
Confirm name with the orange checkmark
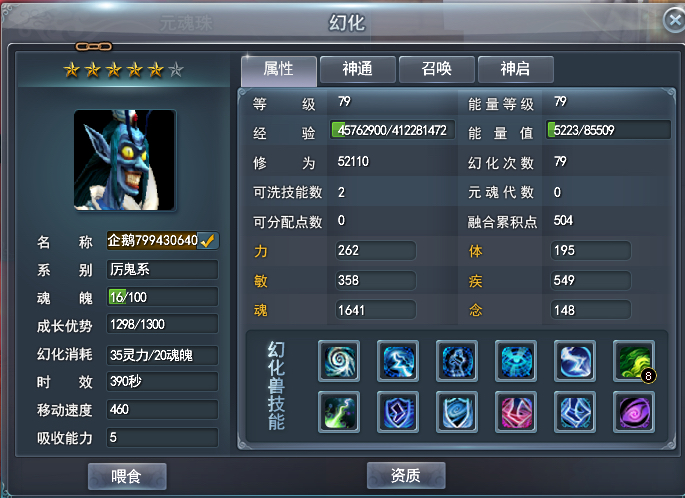(208, 241)
